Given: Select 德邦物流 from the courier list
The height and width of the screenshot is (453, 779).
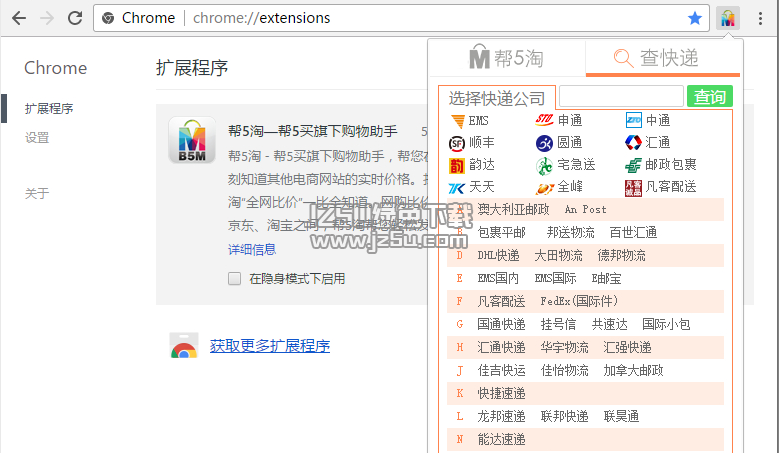Looking at the screenshot, I should [x=621, y=255].
